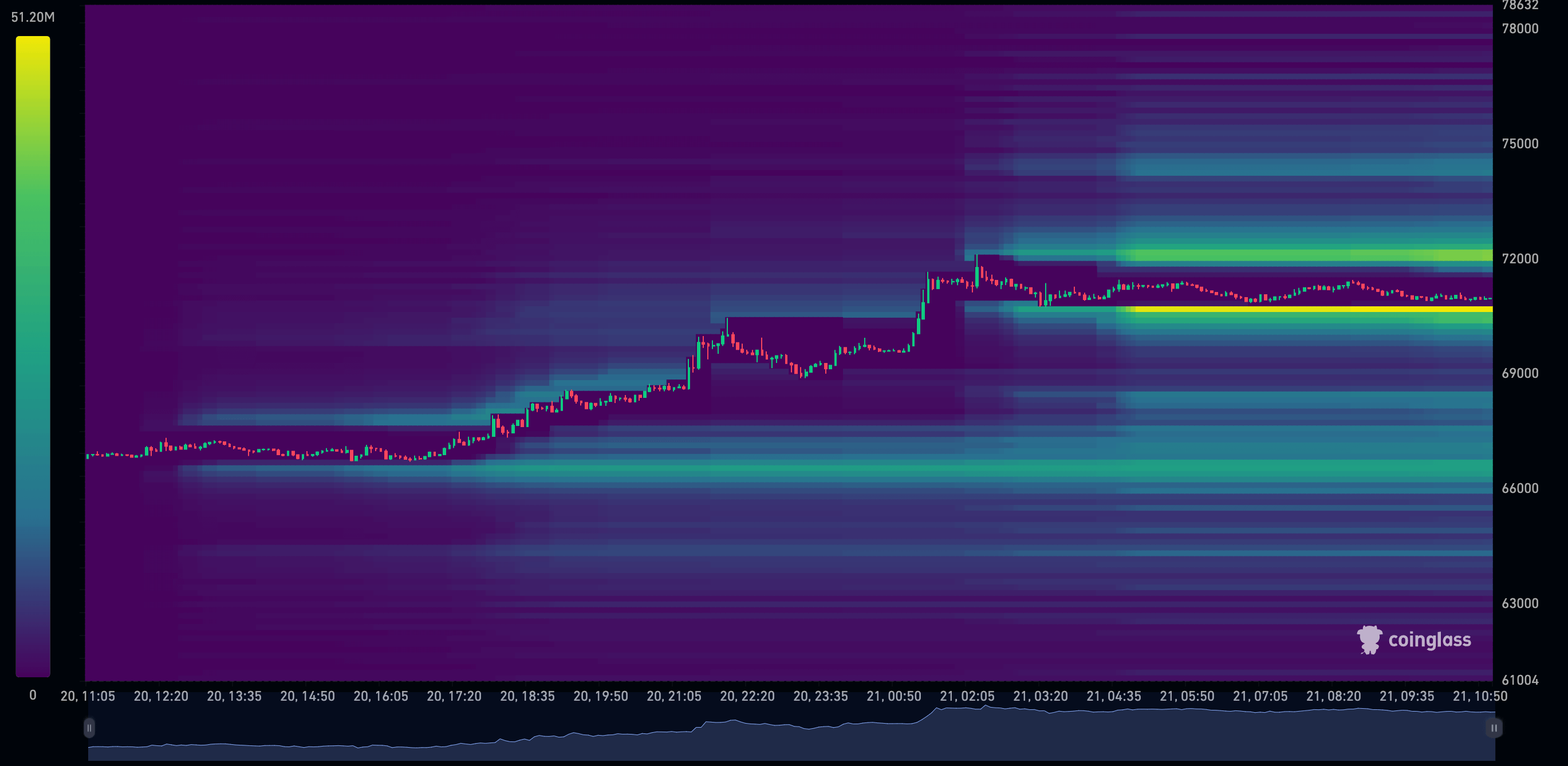Image resolution: width=1568 pixels, height=766 pixels.
Task: Click the 21, 03:20 time label
Action: pos(1040,696)
